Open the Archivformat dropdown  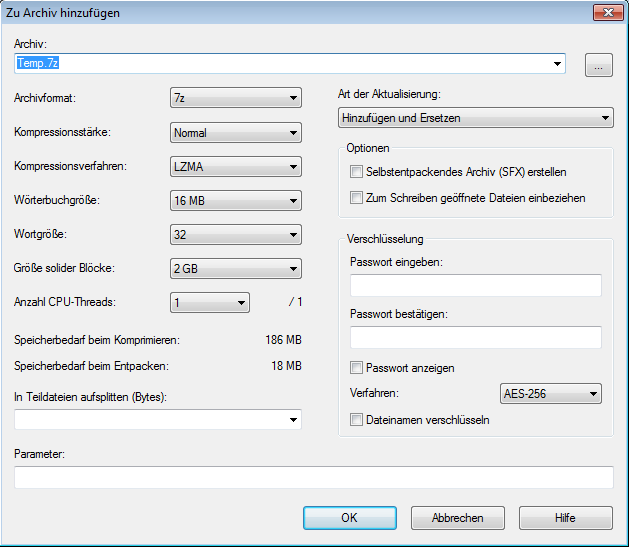[235, 98]
